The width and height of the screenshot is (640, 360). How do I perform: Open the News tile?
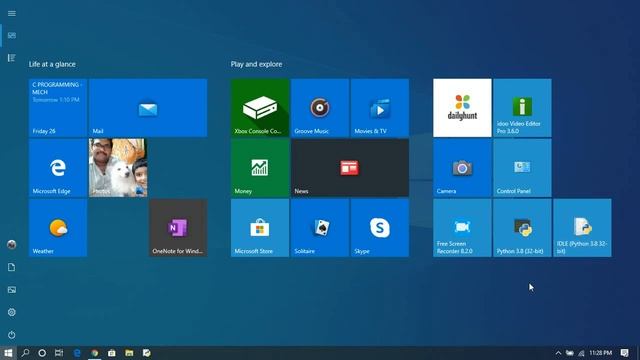point(350,168)
